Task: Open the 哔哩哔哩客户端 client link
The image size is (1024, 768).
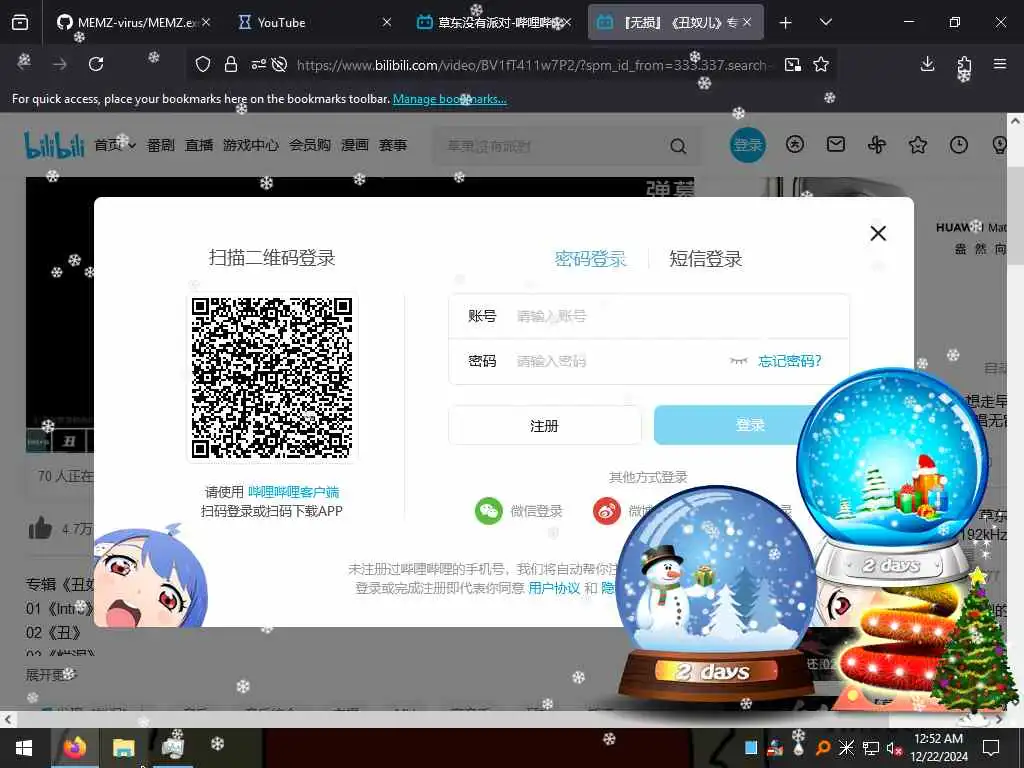Action: pos(294,492)
